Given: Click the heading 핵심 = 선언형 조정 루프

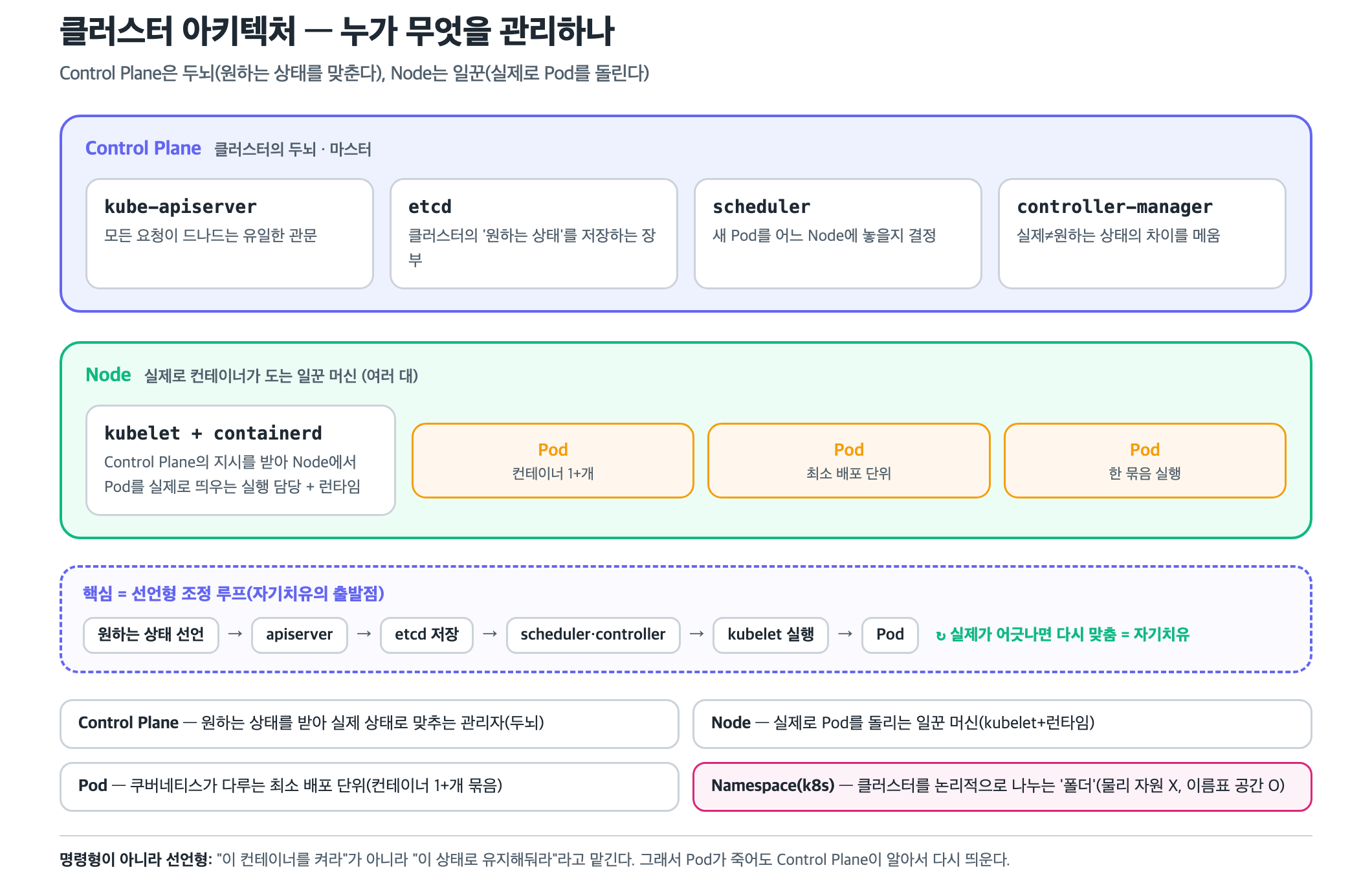Looking at the screenshot, I should tap(234, 594).
